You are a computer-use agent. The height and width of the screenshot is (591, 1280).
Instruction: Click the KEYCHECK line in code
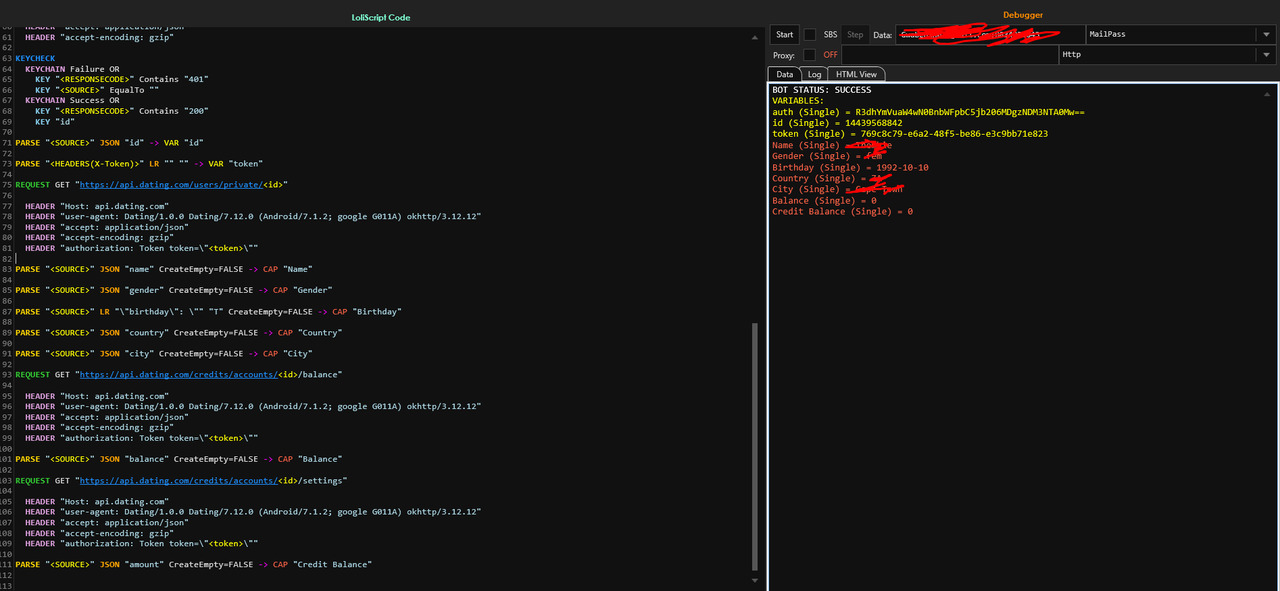click(x=35, y=58)
